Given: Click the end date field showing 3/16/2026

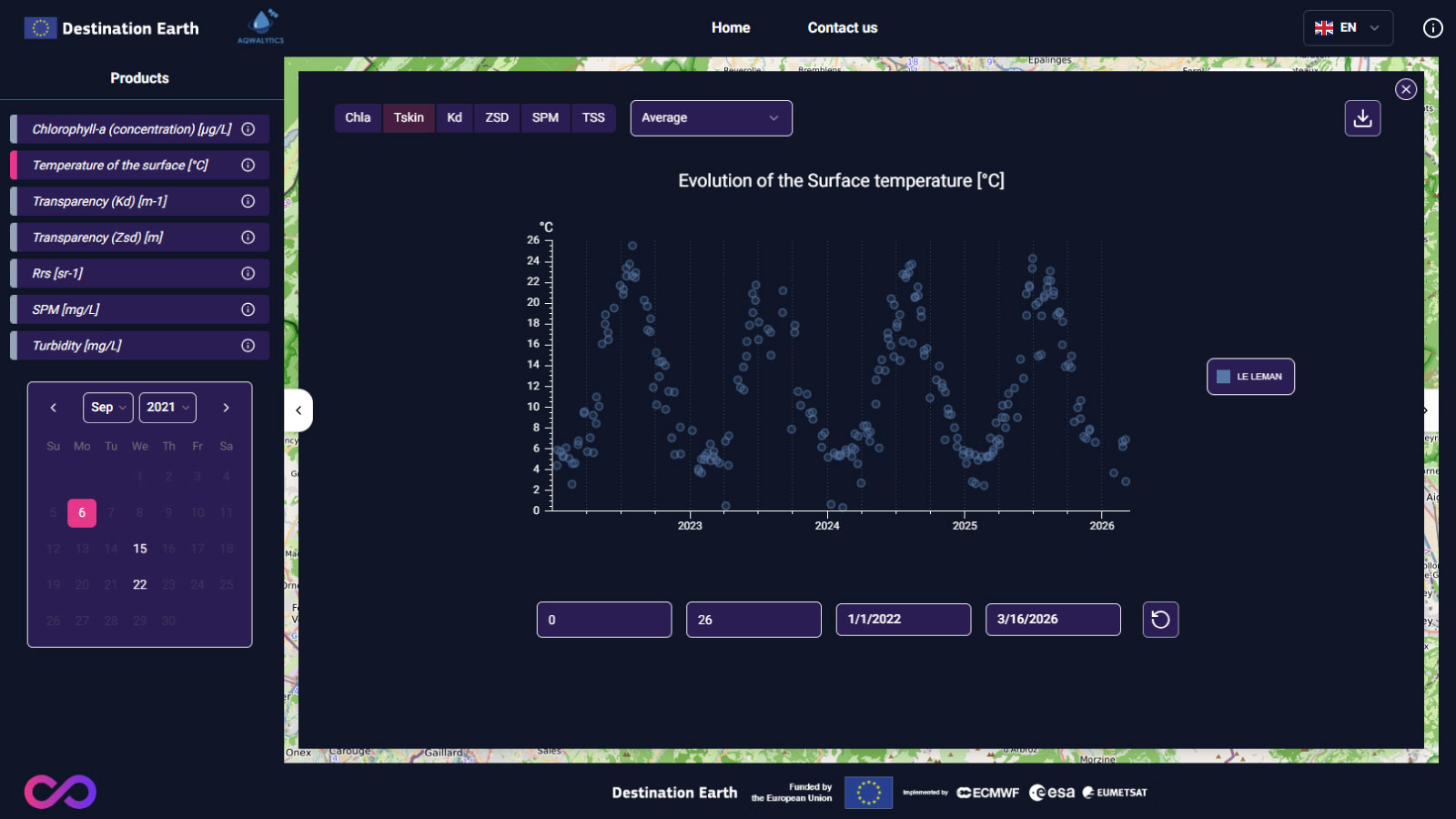Looking at the screenshot, I should click(1052, 620).
